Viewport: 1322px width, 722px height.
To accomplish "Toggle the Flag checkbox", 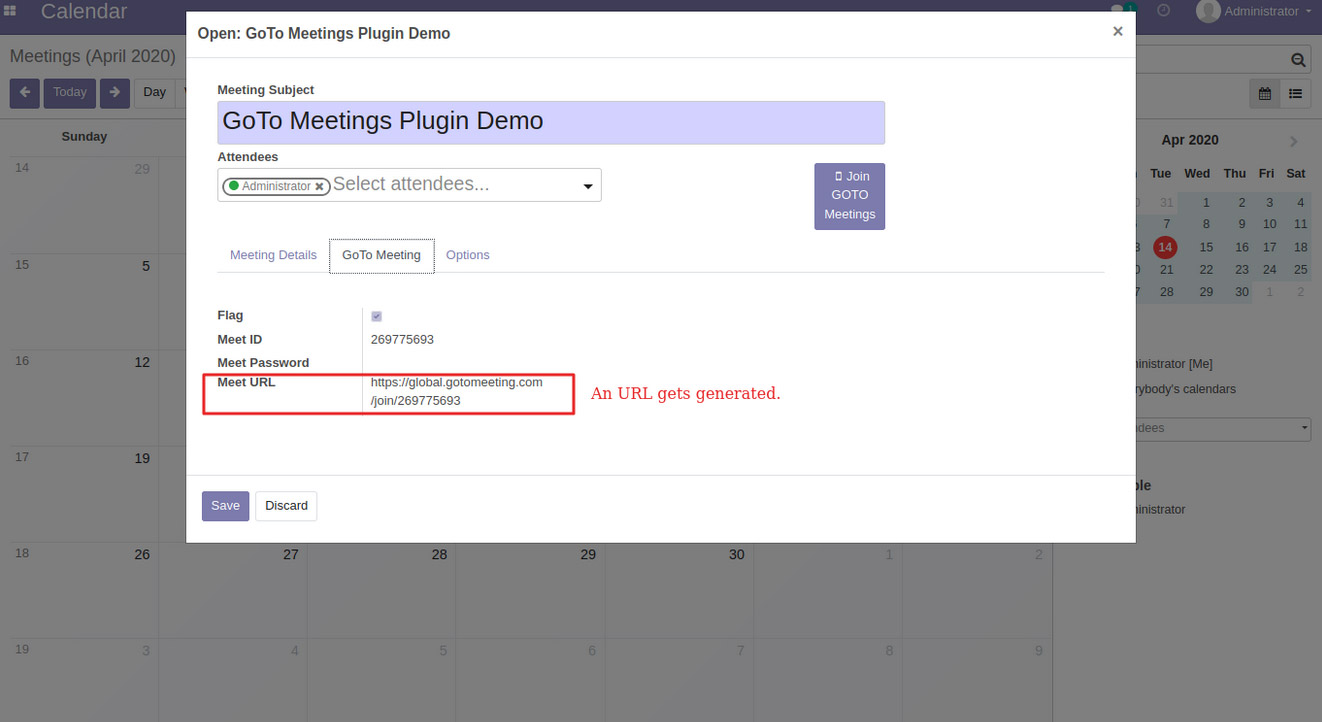I will pyautogui.click(x=377, y=316).
